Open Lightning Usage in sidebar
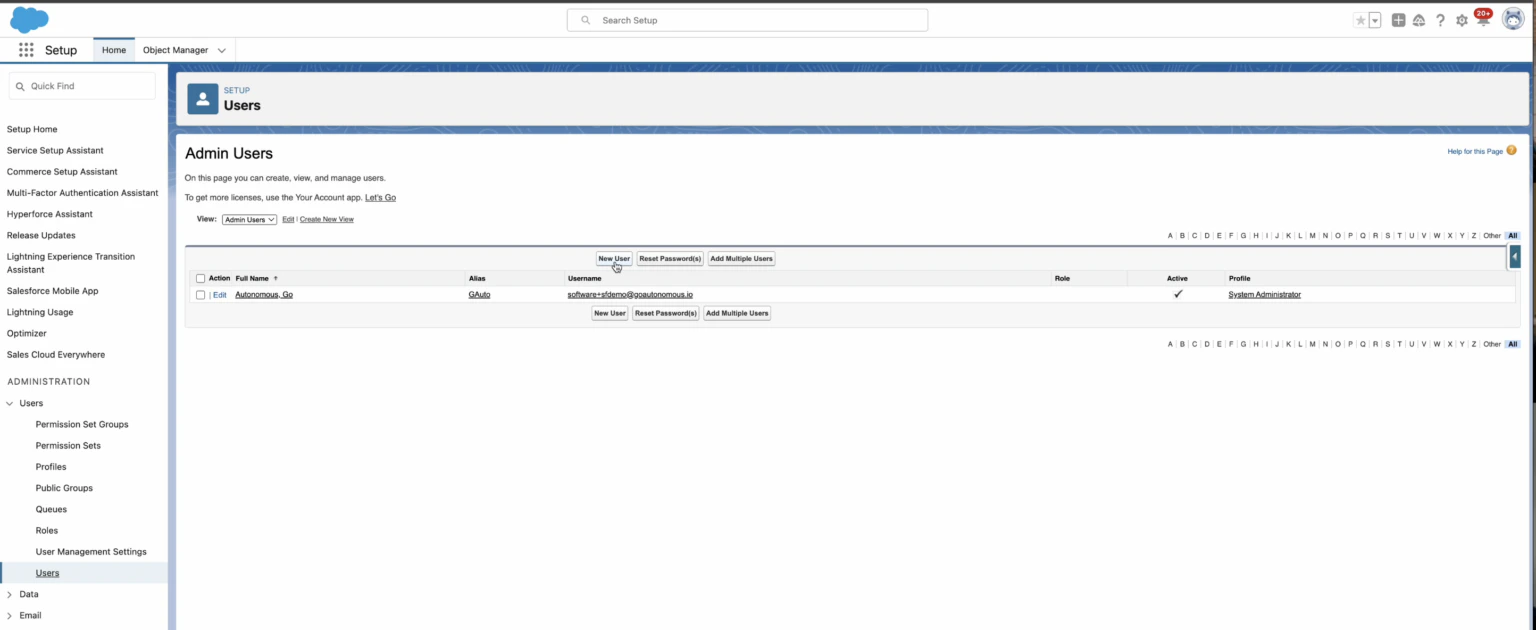 coord(40,312)
